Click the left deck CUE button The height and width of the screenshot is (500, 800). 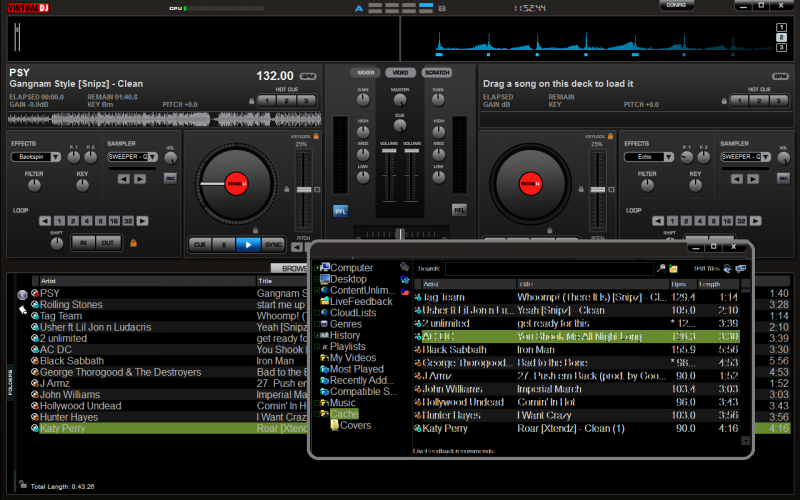tap(200, 244)
